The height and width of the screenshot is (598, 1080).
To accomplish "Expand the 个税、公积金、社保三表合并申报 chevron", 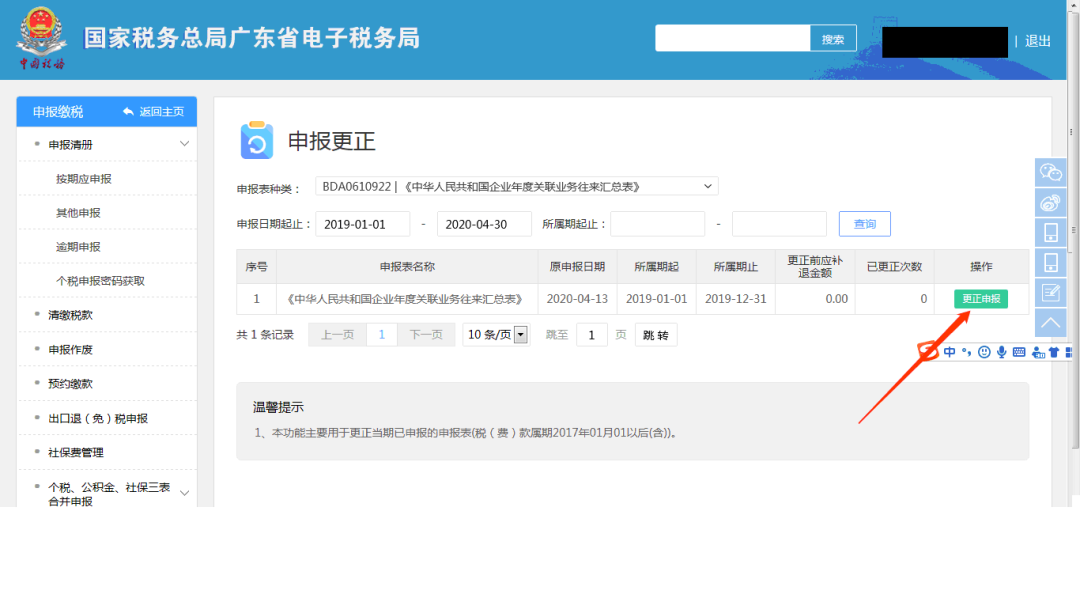I will tap(184, 493).
